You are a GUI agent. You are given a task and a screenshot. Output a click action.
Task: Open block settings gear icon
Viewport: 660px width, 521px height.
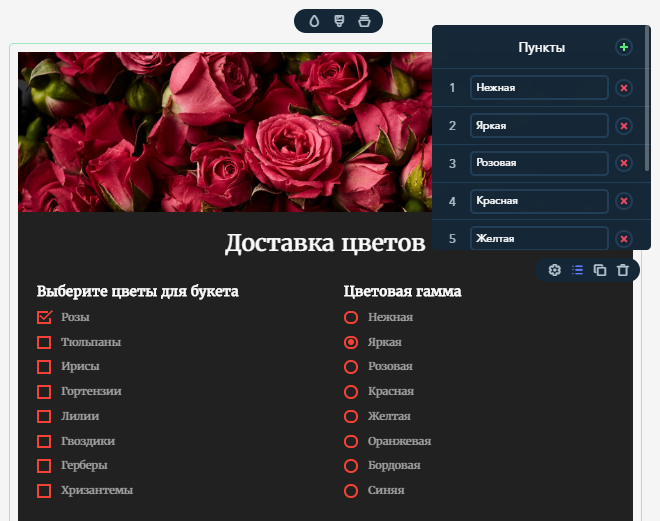pyautogui.click(x=555, y=270)
